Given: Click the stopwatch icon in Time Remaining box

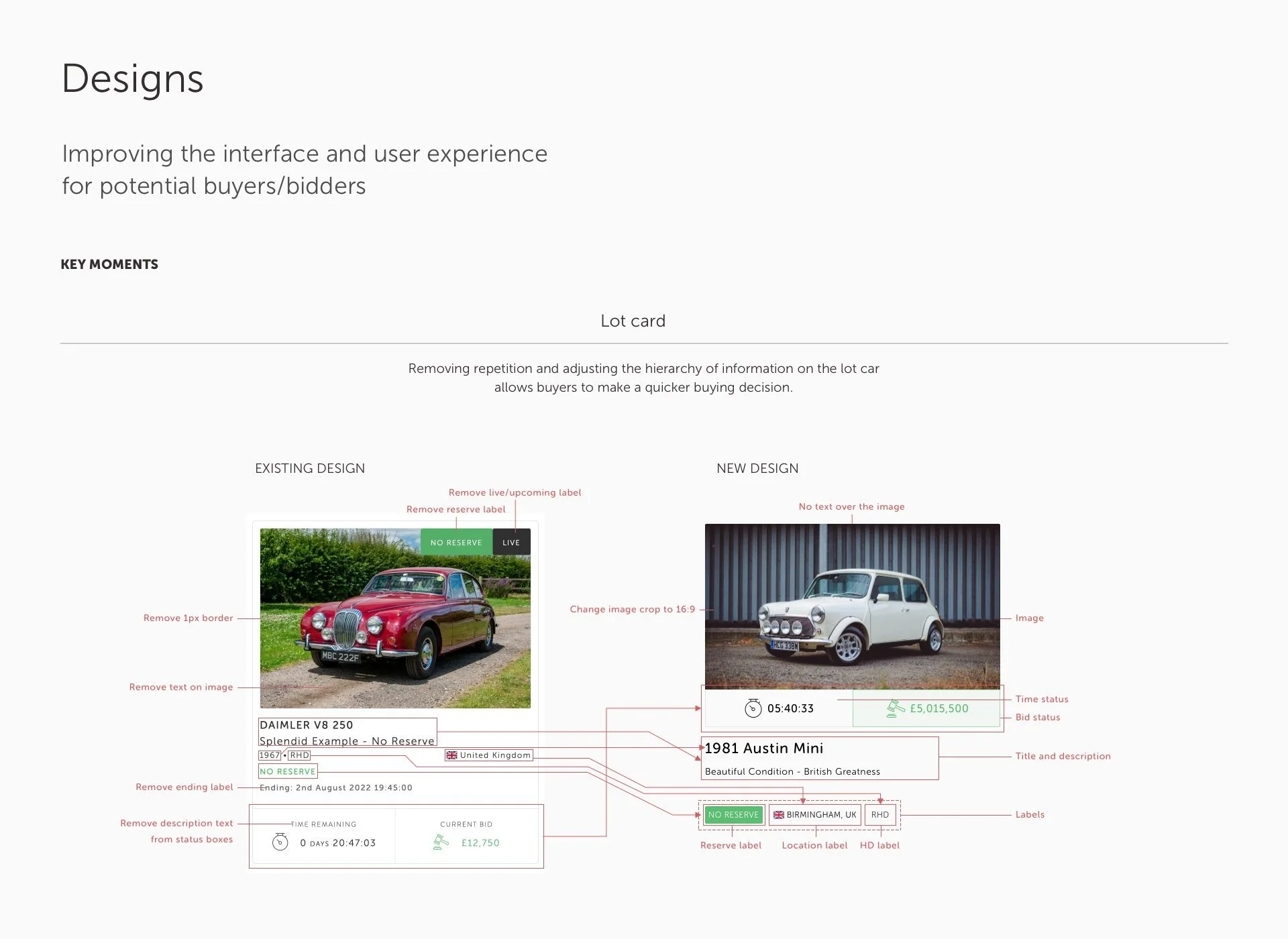Looking at the screenshot, I should (280, 842).
